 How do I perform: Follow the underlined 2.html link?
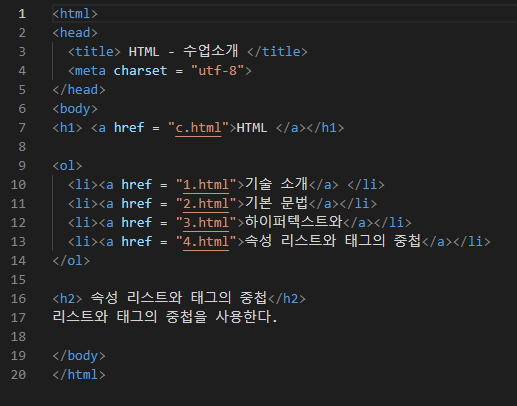tap(206, 204)
